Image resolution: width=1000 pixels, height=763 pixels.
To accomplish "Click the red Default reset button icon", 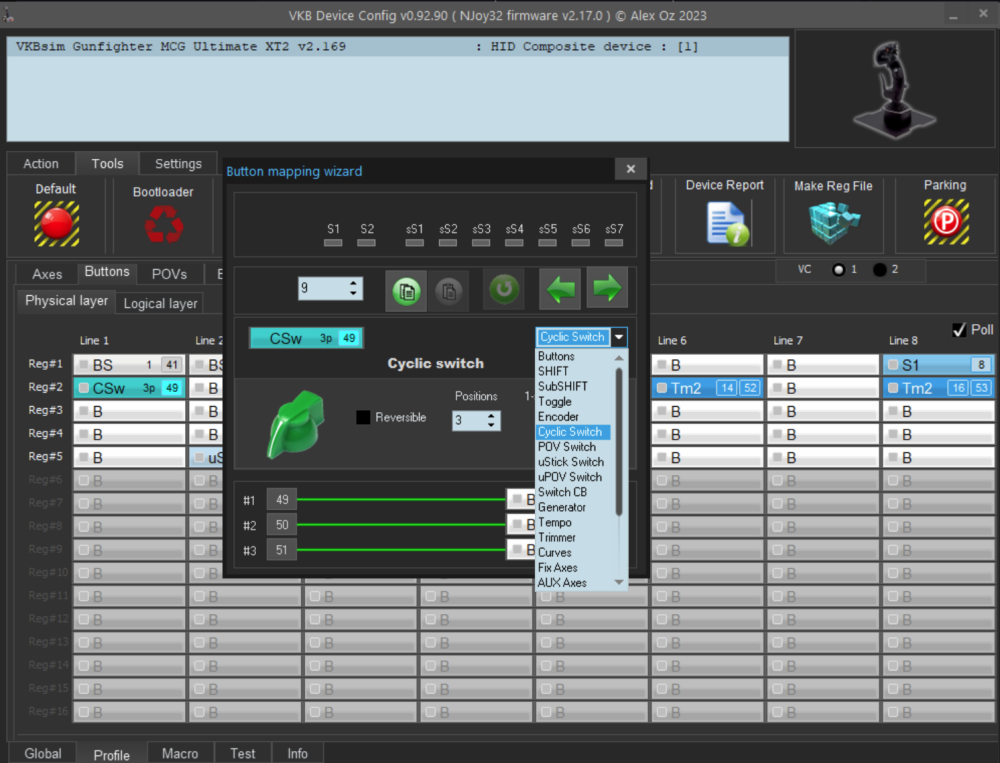I will (x=56, y=223).
